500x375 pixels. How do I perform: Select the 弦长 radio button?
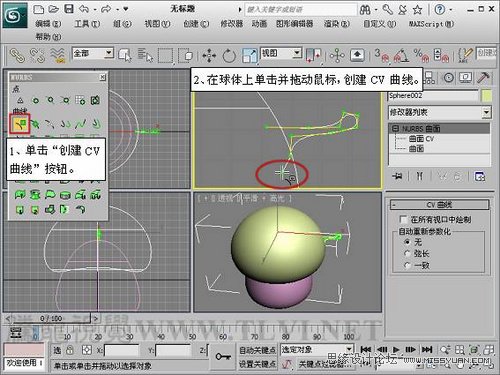click(x=407, y=254)
